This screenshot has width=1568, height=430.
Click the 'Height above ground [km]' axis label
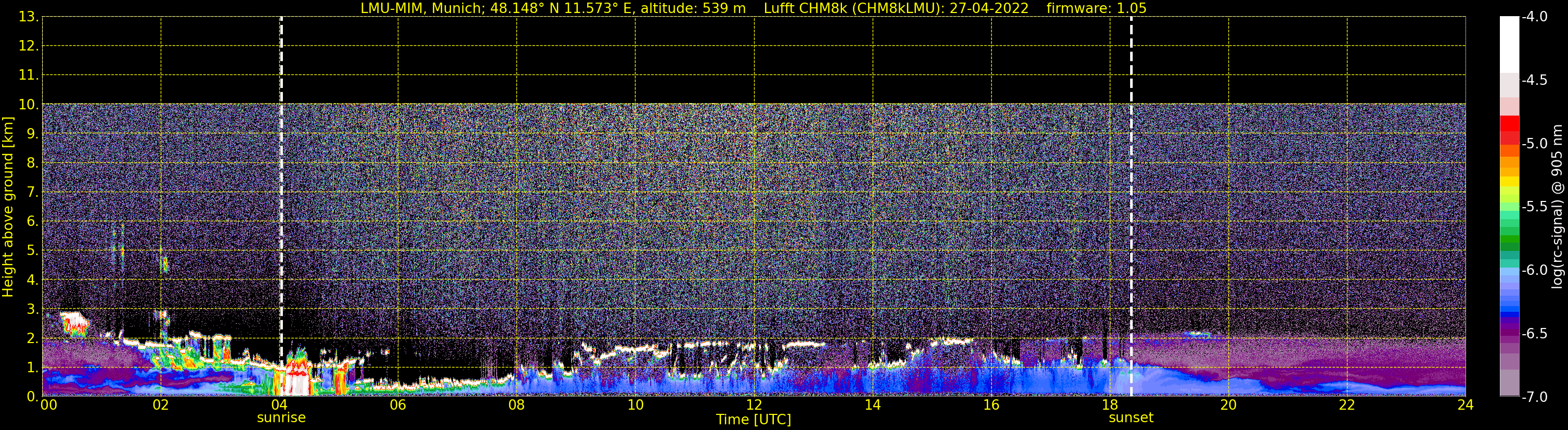(x=8, y=207)
